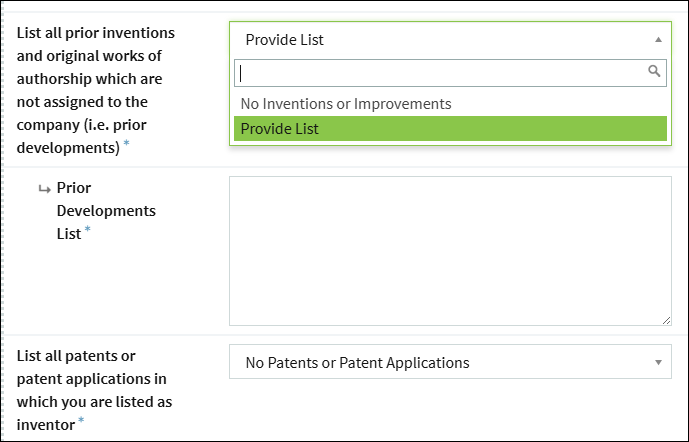Click the magnifier icon in dropdown search

click(x=654, y=71)
